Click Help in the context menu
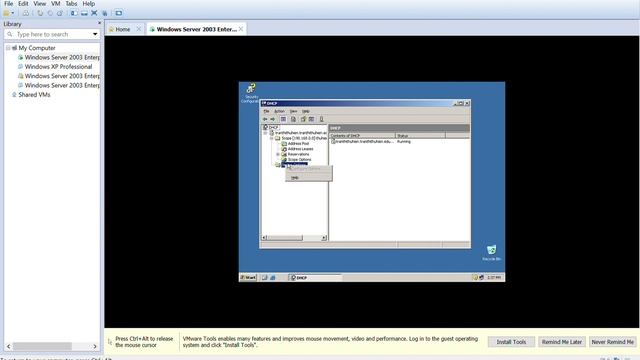 click(295, 178)
